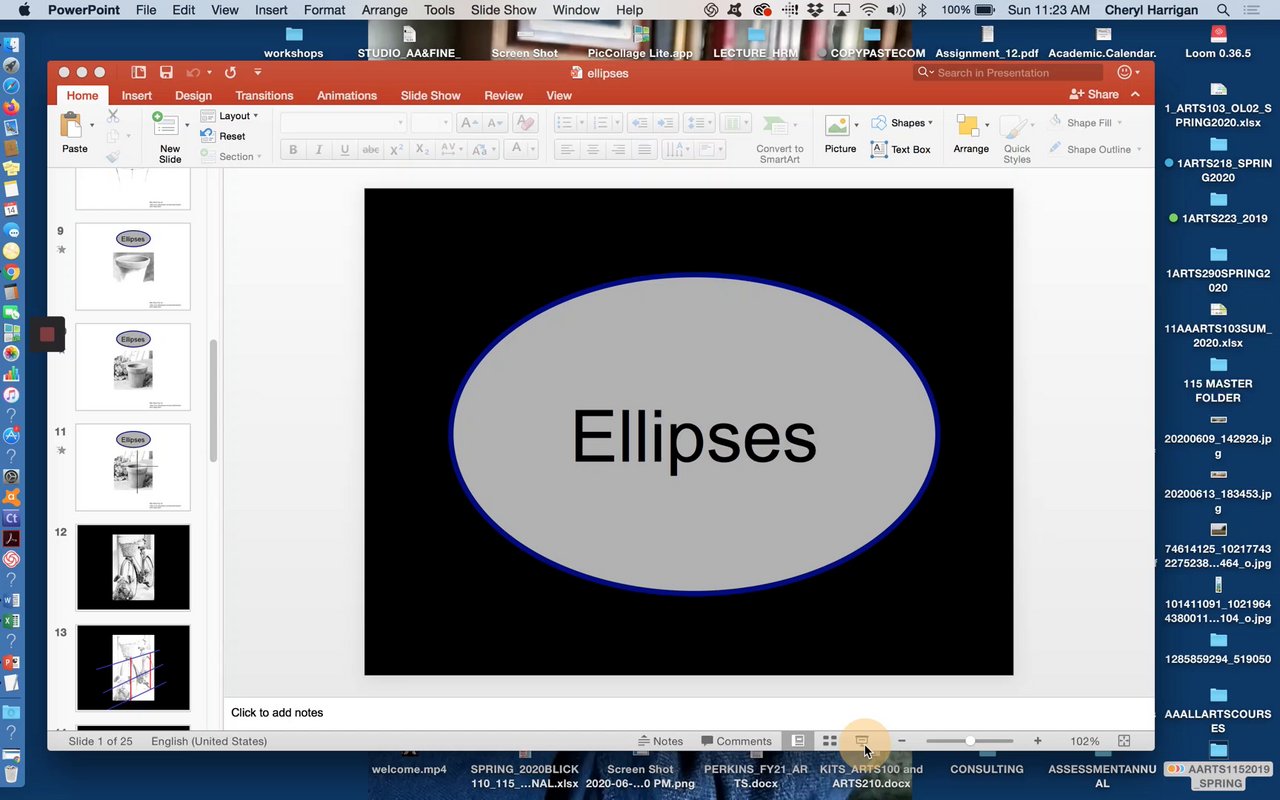Click the Paste clipboard icon
1280x800 pixels.
[71, 125]
